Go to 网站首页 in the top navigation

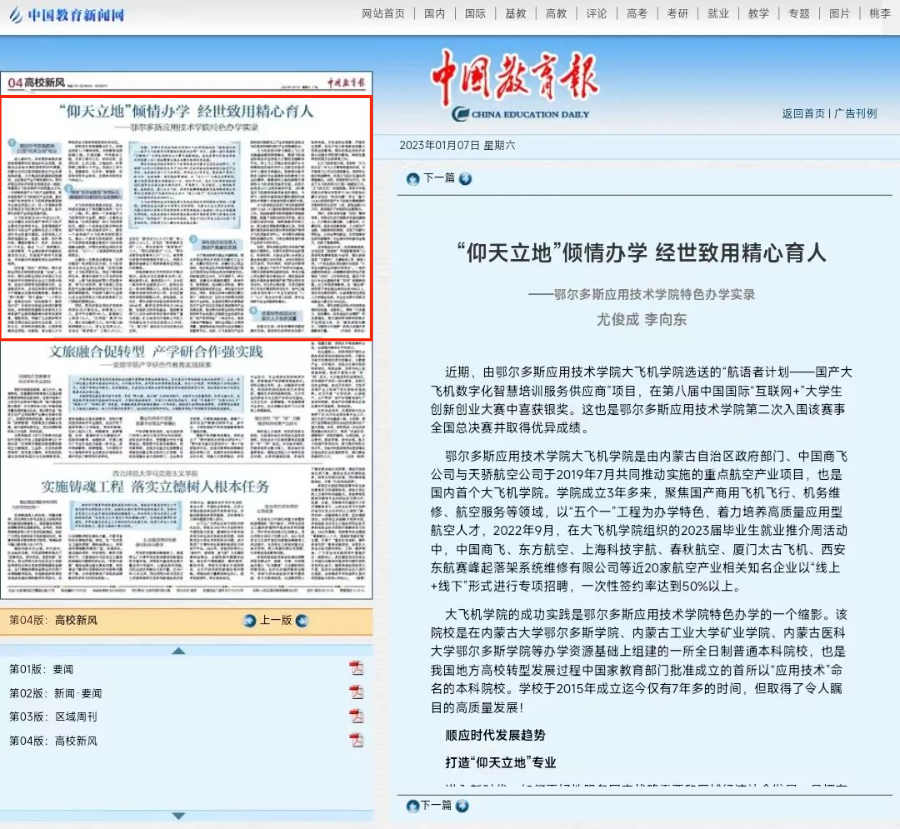[x=383, y=14]
